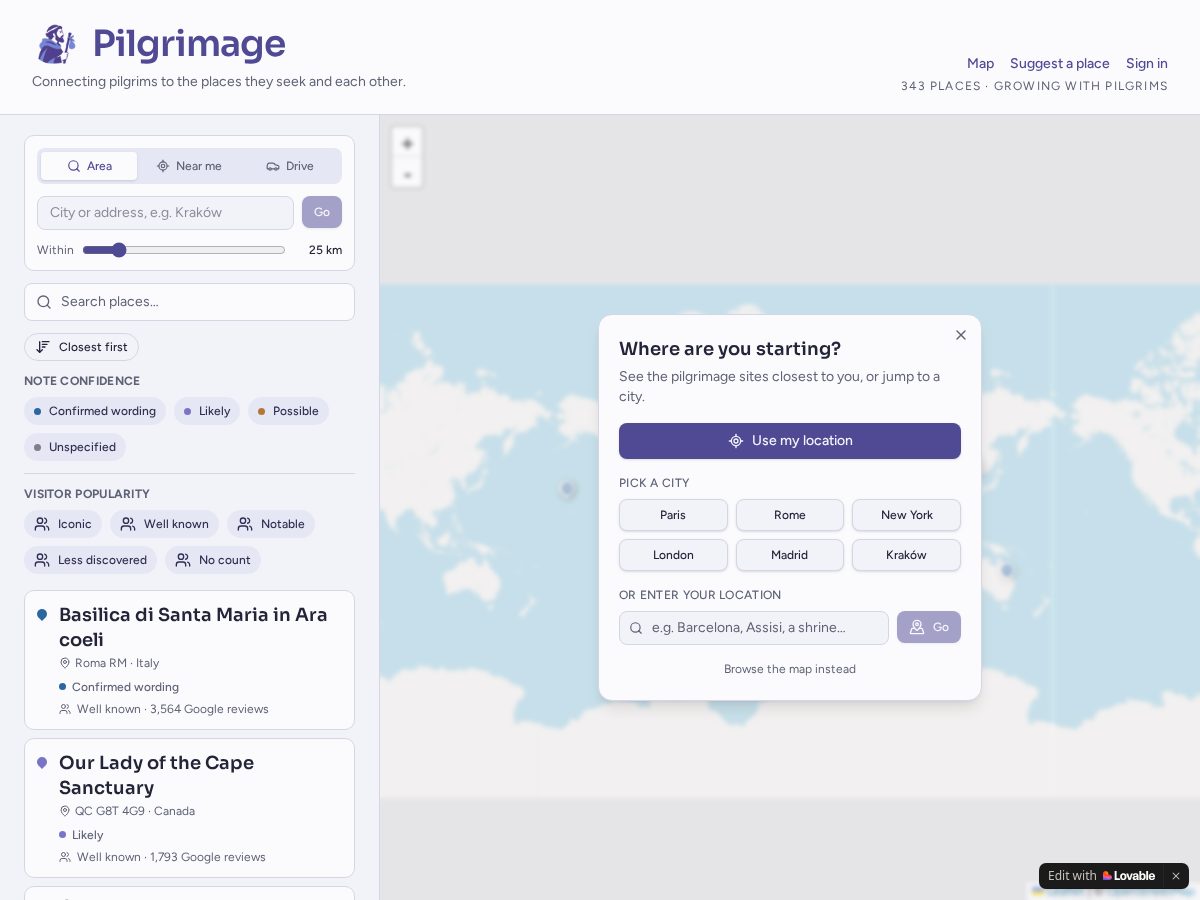Screen dimensions: 1200x900
Task: Pick Rome as starting city
Action: 790,515
